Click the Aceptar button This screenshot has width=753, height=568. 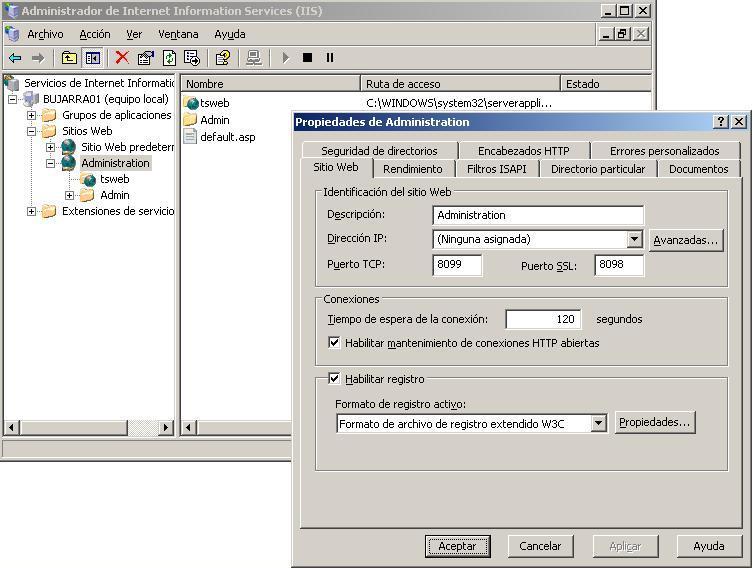[x=458, y=546]
